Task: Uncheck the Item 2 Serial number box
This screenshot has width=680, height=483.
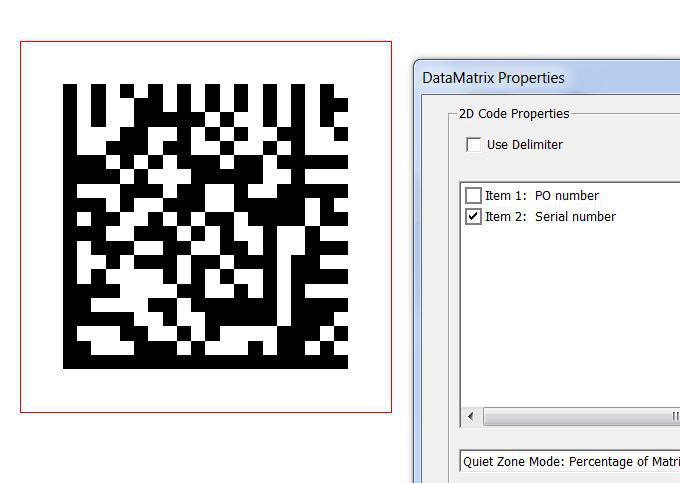Action: 473,216
